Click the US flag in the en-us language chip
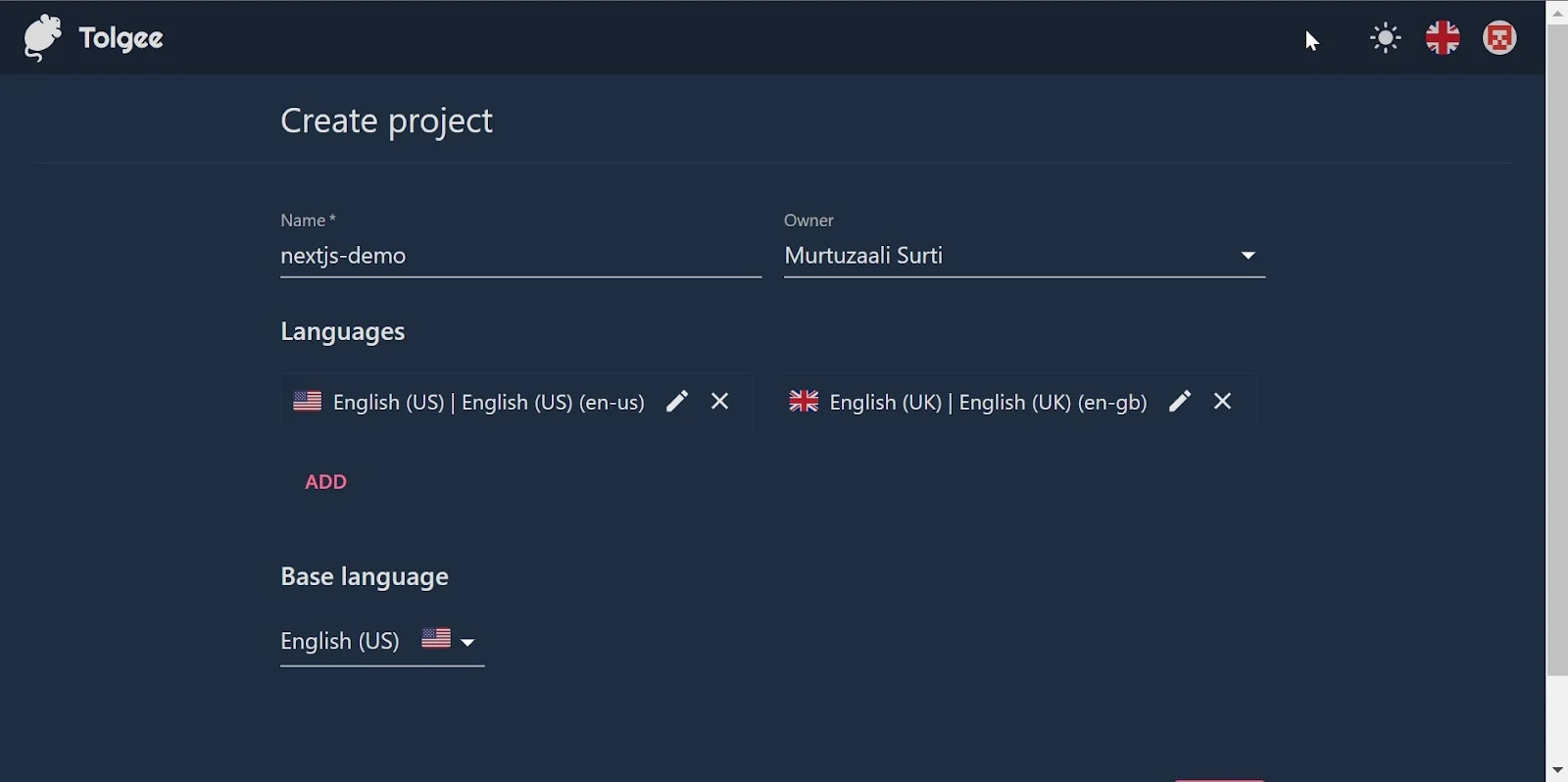The height and width of the screenshot is (782, 1568). (x=308, y=402)
